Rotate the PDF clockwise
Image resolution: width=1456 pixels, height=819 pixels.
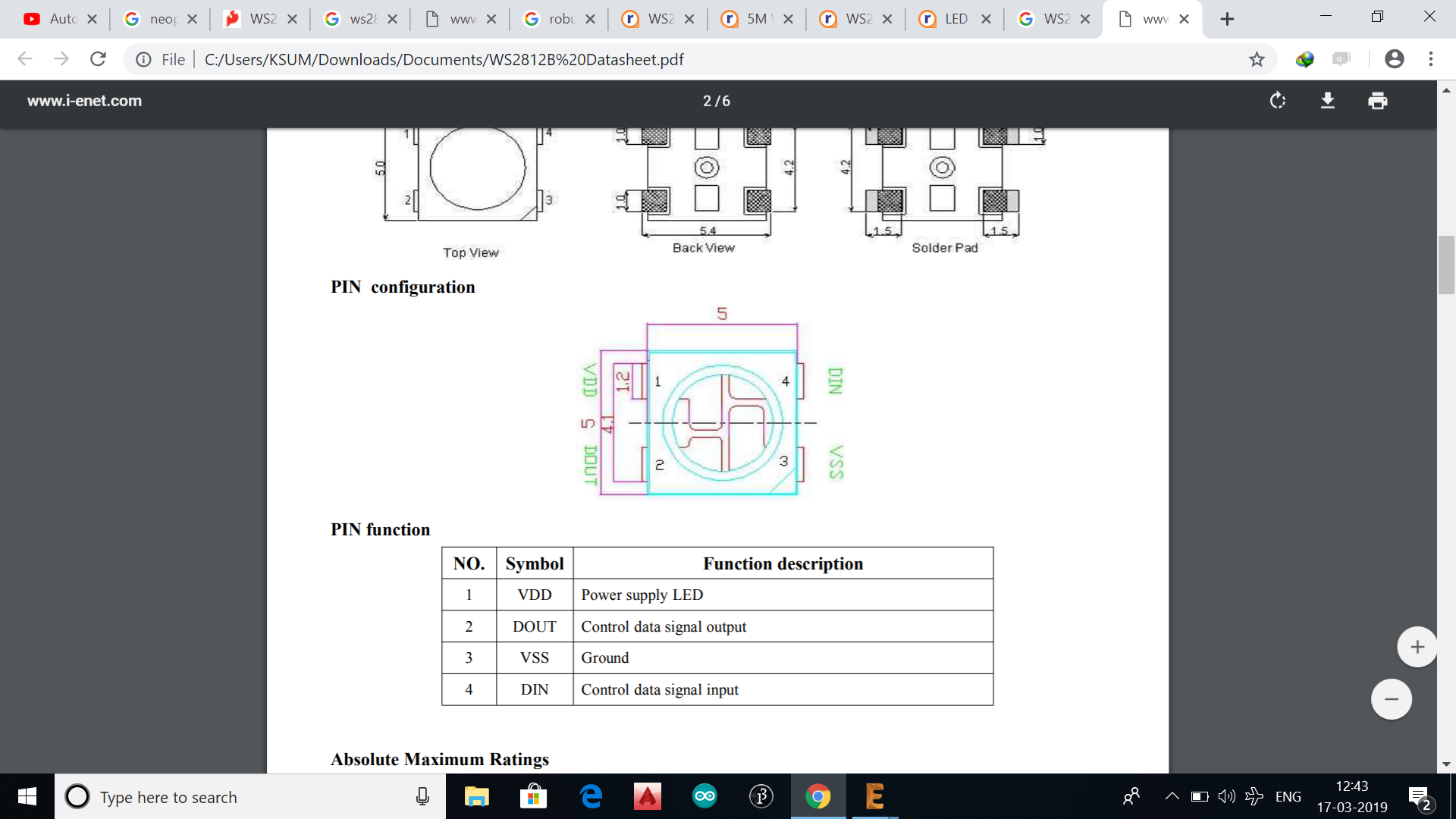(1278, 101)
